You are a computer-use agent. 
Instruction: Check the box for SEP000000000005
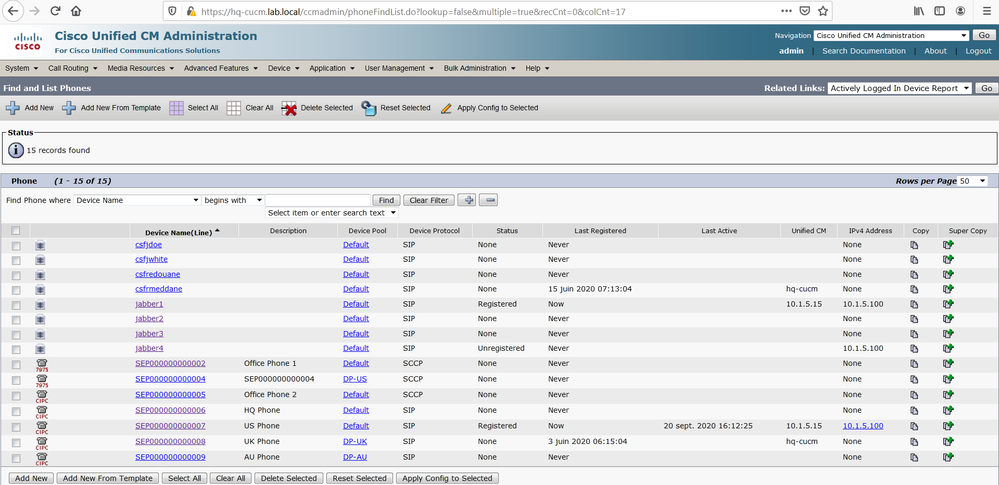tap(16, 396)
